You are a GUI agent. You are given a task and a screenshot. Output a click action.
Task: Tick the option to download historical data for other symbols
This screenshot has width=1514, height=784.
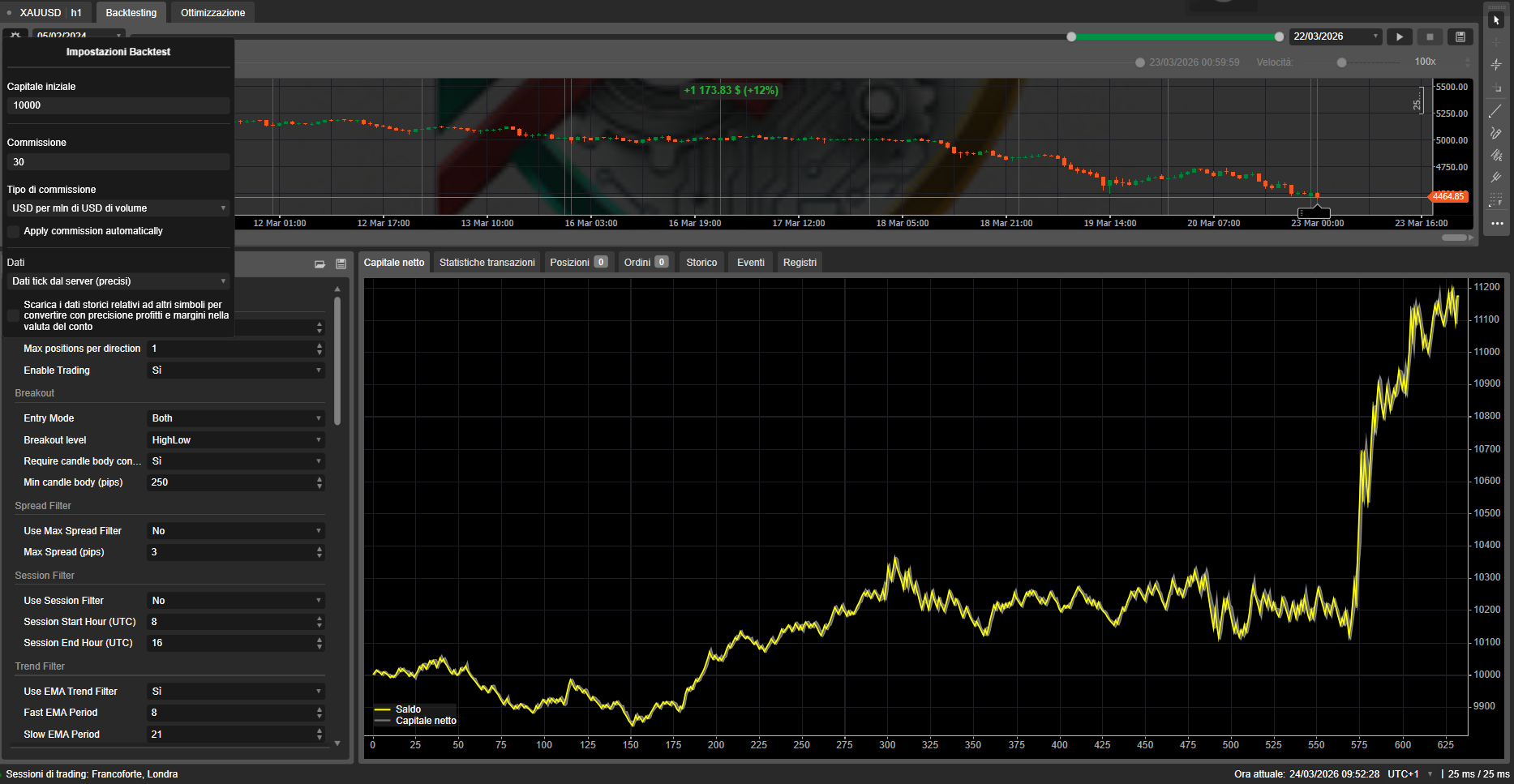point(13,315)
